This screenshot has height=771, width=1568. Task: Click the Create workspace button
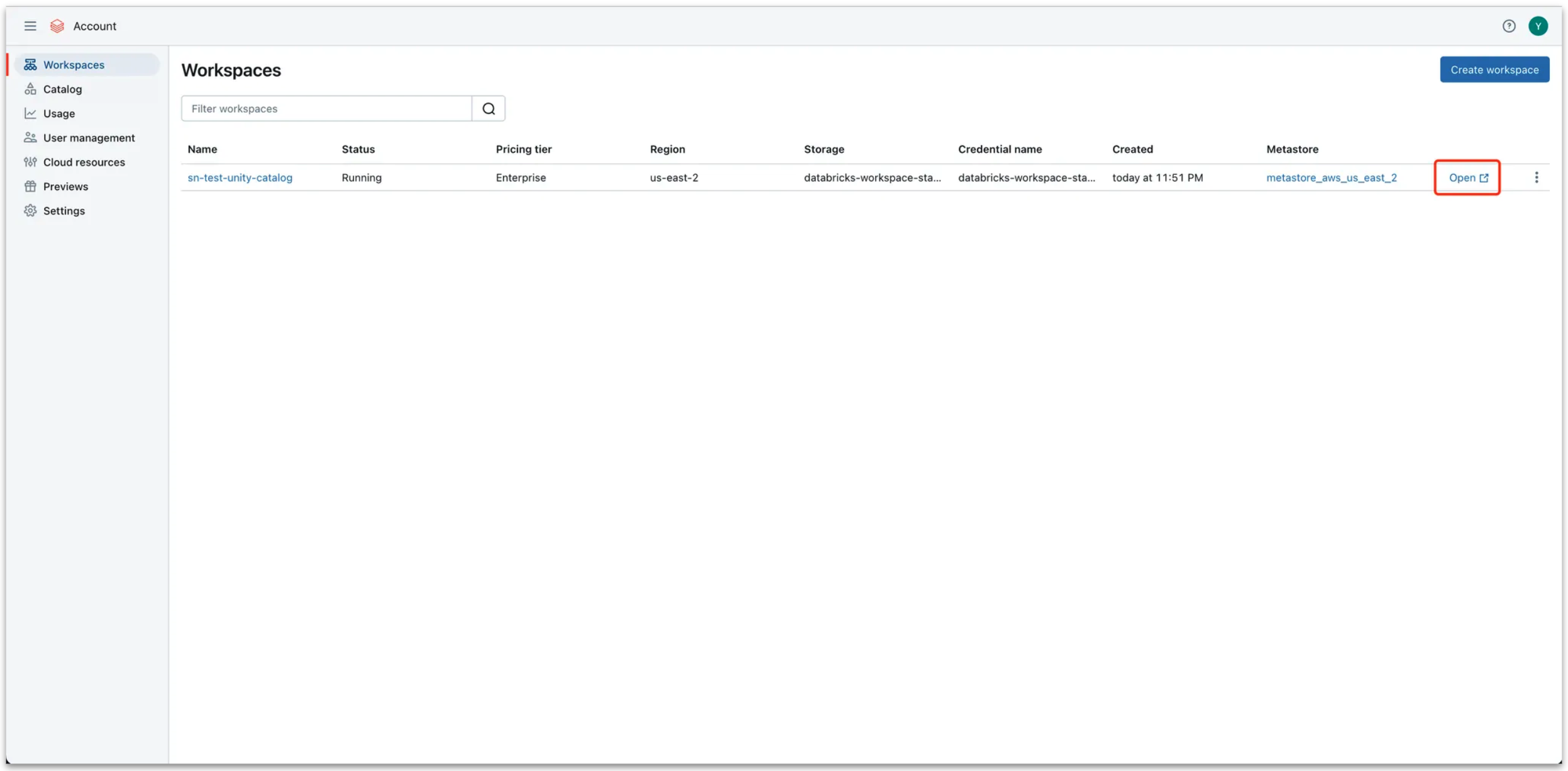1494,70
